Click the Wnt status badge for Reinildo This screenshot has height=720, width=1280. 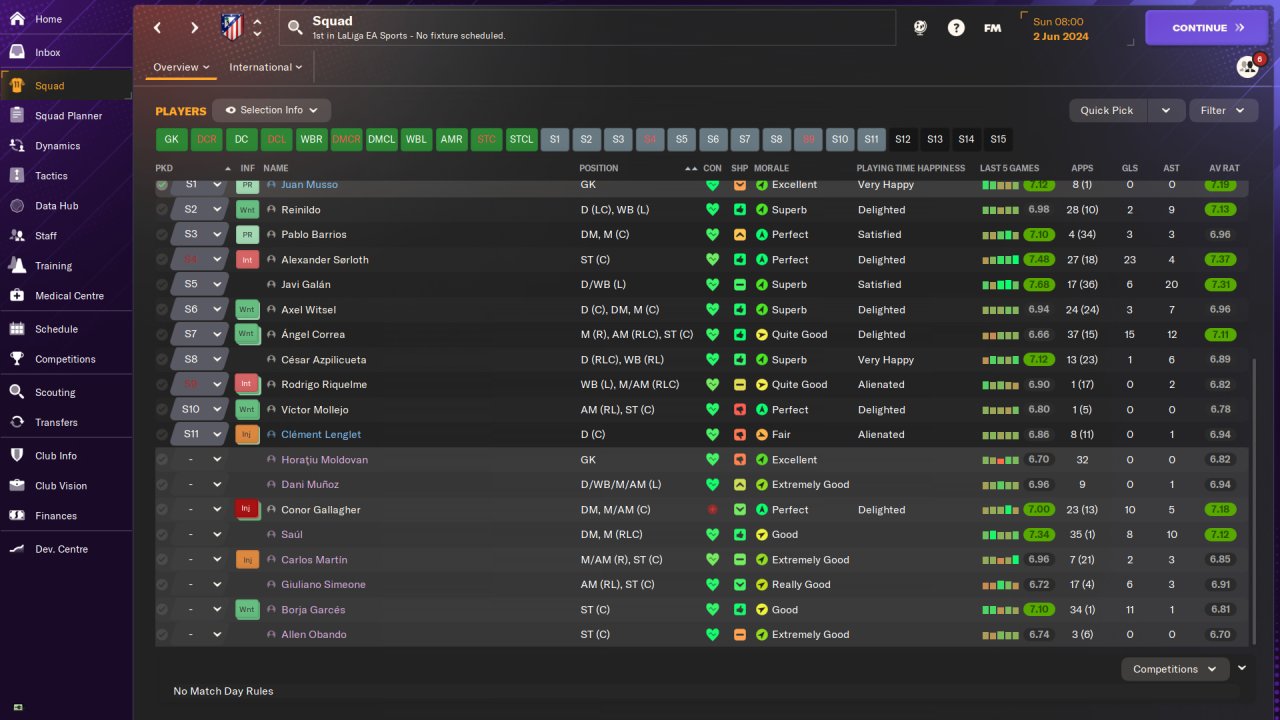tap(247, 210)
